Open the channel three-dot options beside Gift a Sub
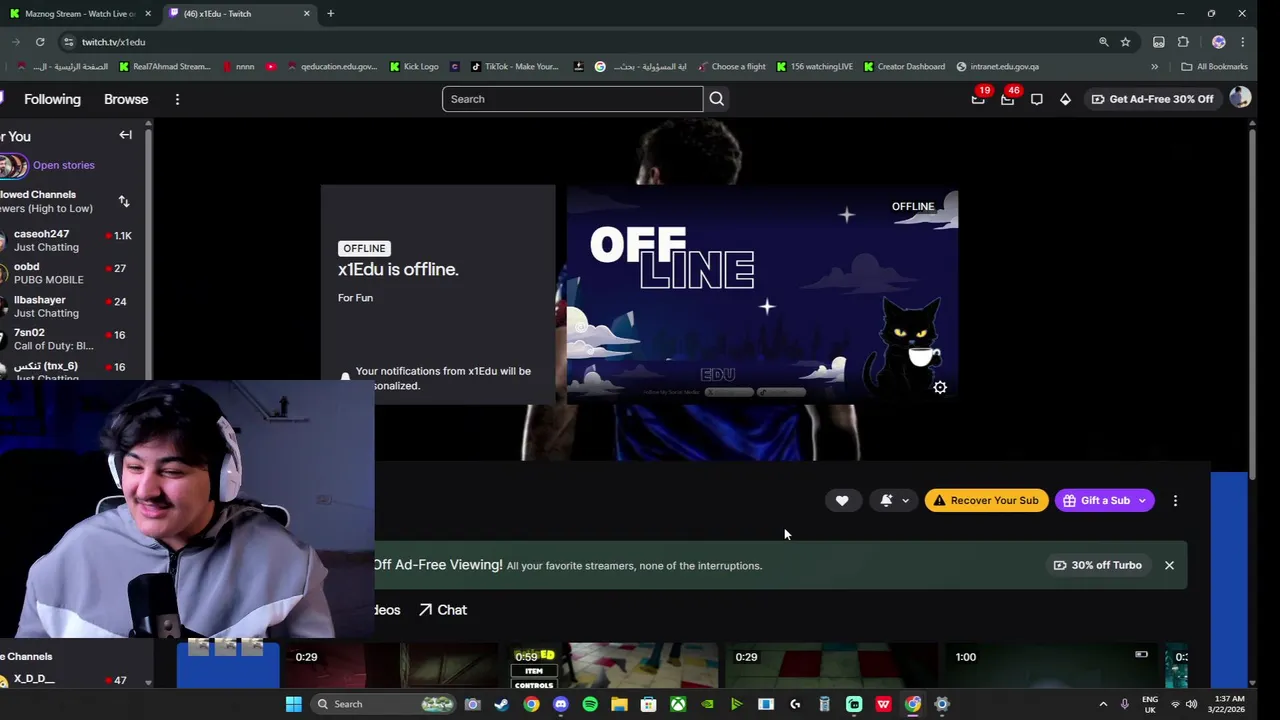Viewport: 1280px width, 720px height. (x=1175, y=500)
